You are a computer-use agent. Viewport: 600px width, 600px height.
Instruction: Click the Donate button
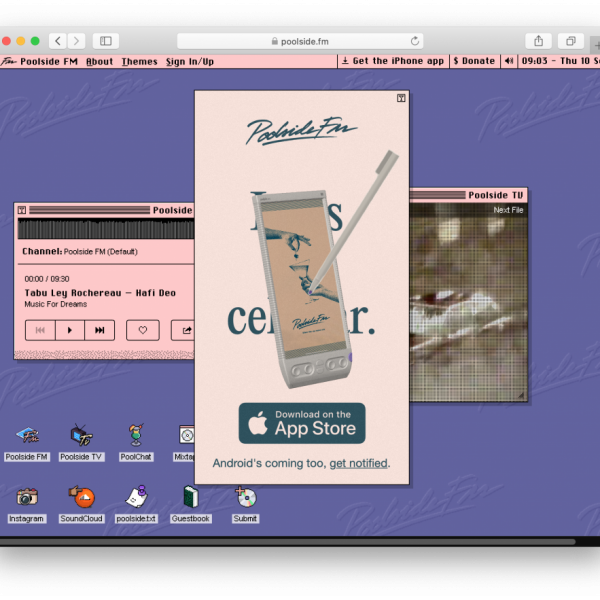474,61
